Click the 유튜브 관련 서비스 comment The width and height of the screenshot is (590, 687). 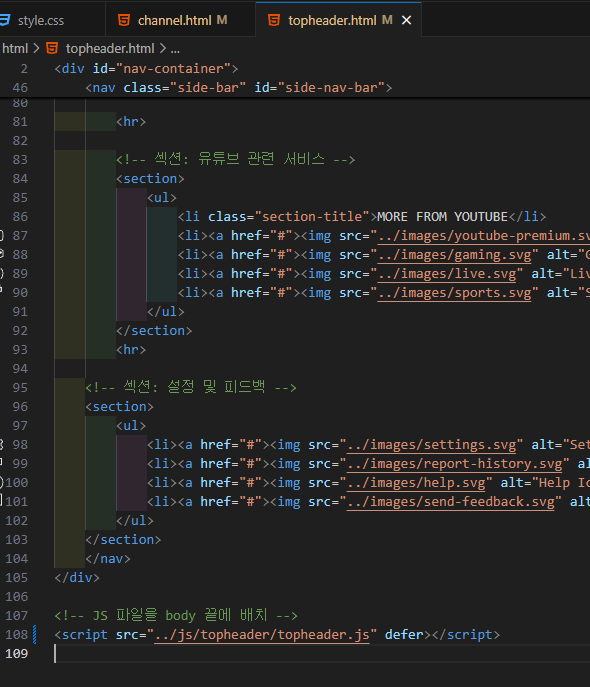pos(236,159)
